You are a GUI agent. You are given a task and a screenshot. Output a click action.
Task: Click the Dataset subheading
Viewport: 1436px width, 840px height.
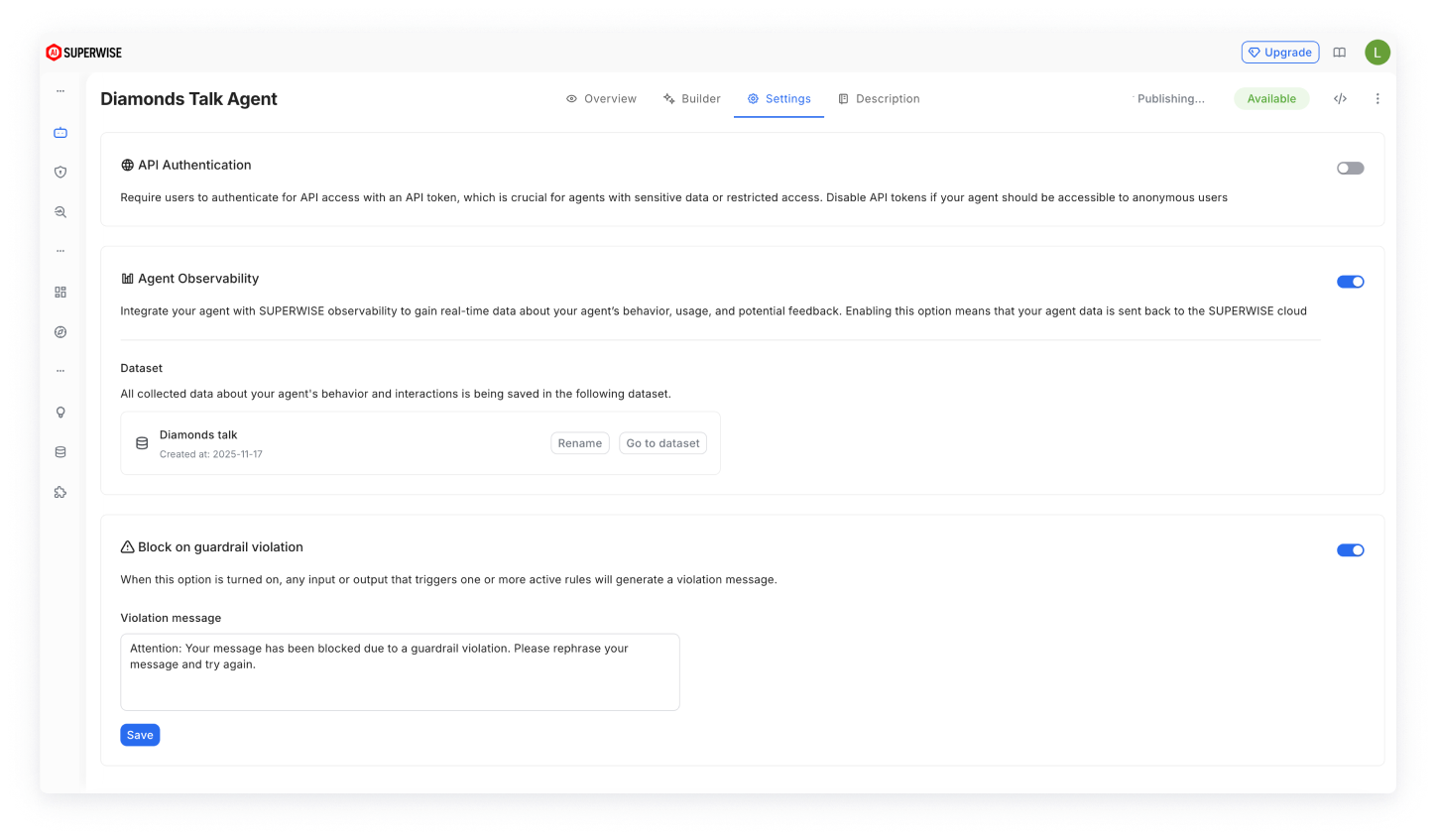click(x=142, y=368)
